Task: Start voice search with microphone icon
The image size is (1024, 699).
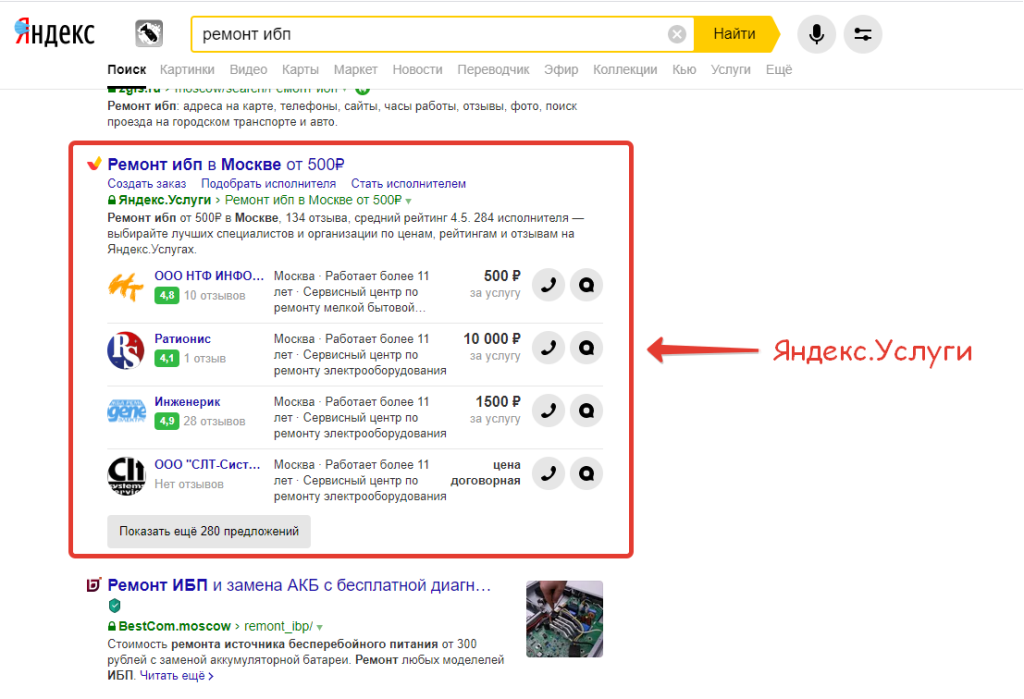Action: [x=816, y=34]
